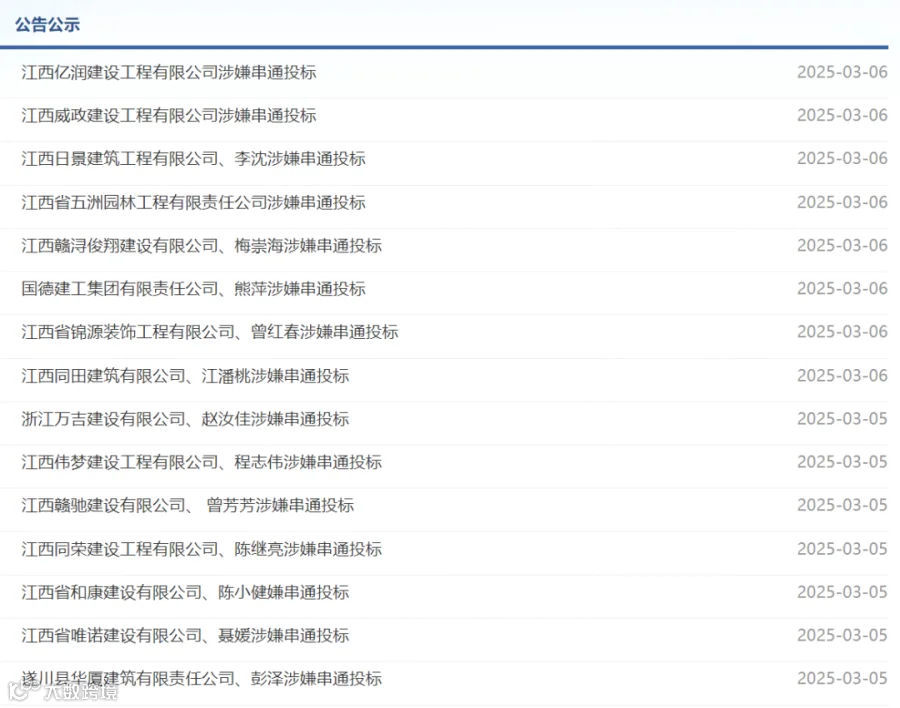
Task: Open 国德建工集团有限责任公司、熊萍 notice
Action: click(193, 288)
